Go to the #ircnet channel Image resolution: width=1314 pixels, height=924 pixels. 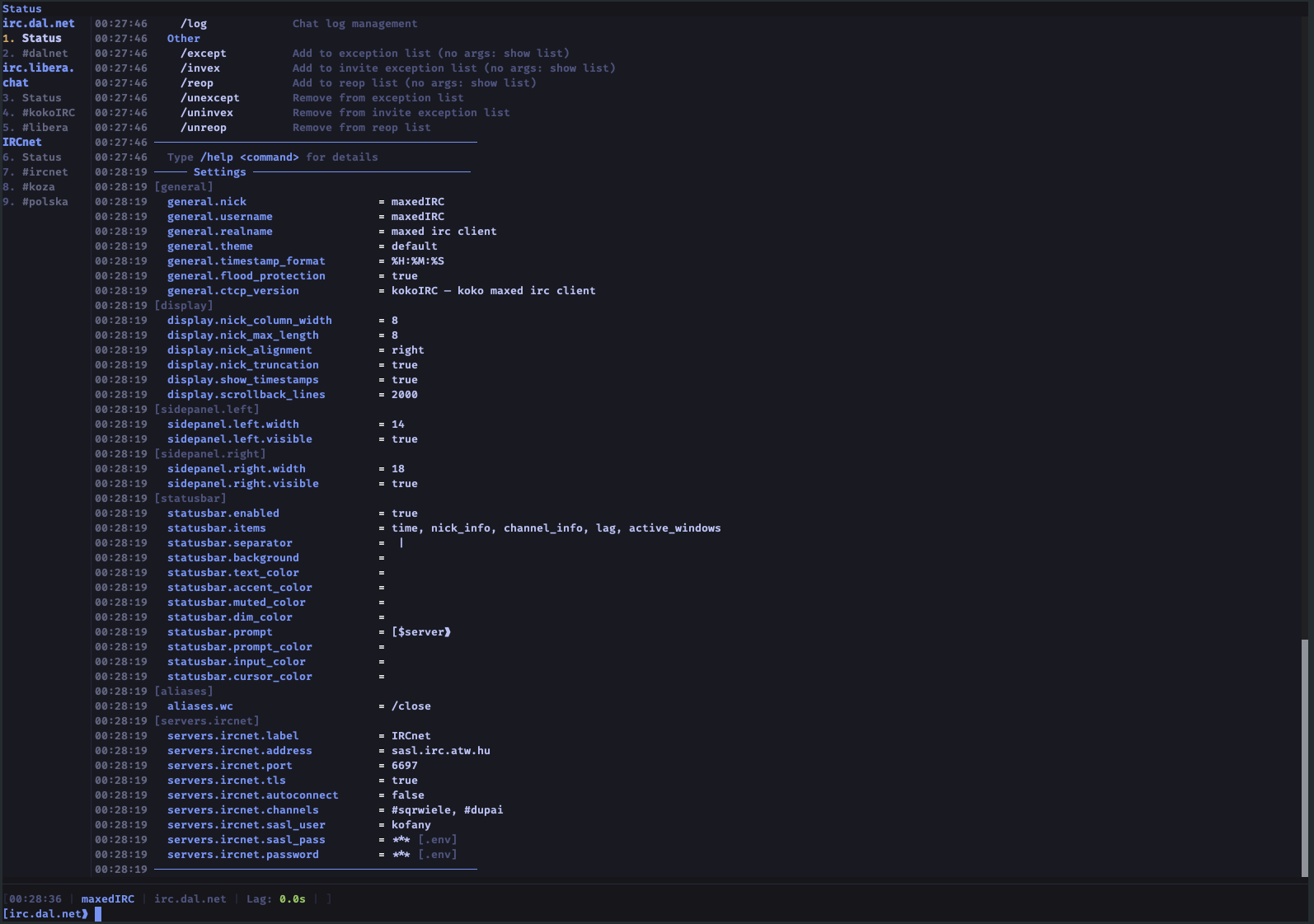point(45,172)
